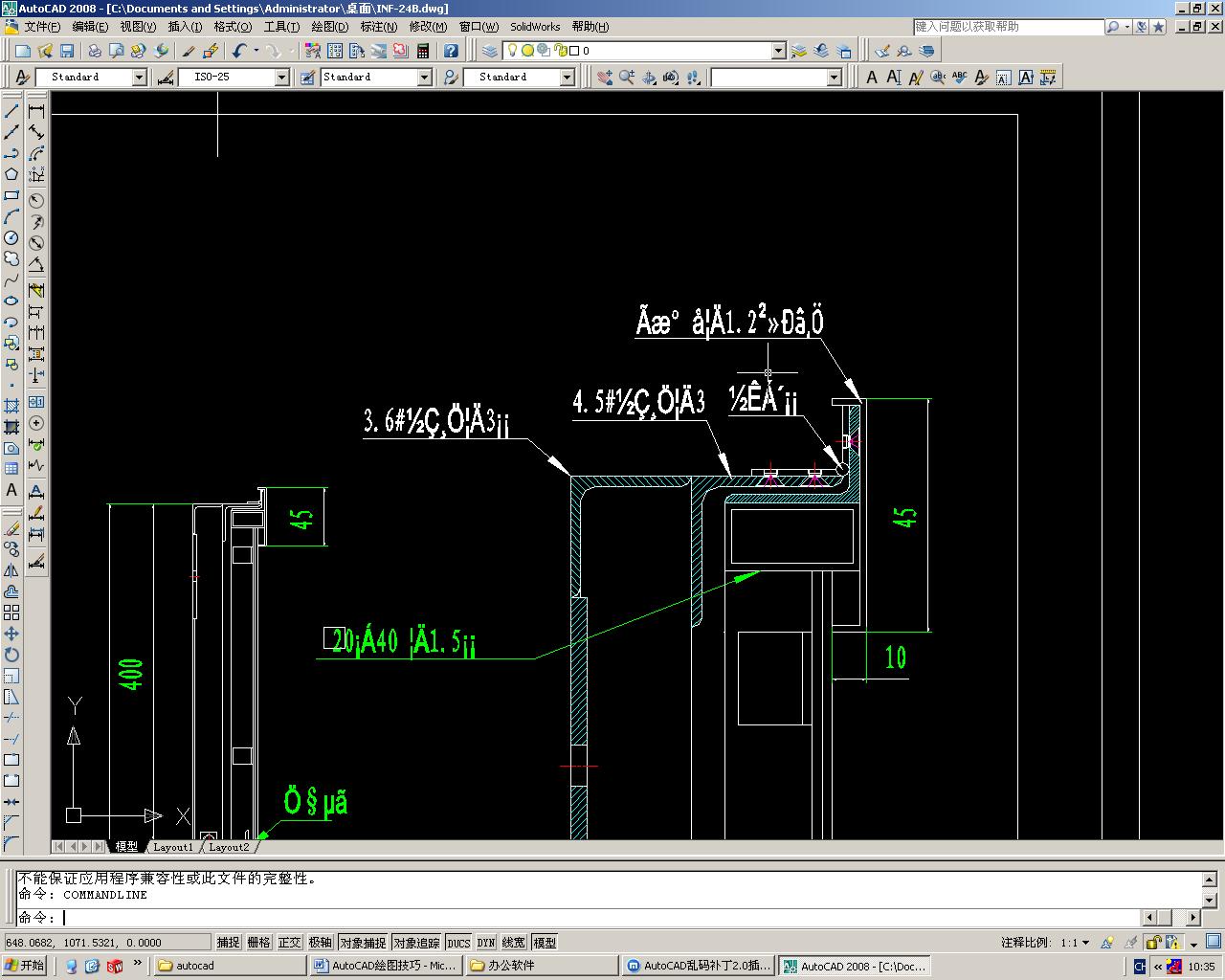
Task: Create a new drawing file
Action: tap(23, 51)
